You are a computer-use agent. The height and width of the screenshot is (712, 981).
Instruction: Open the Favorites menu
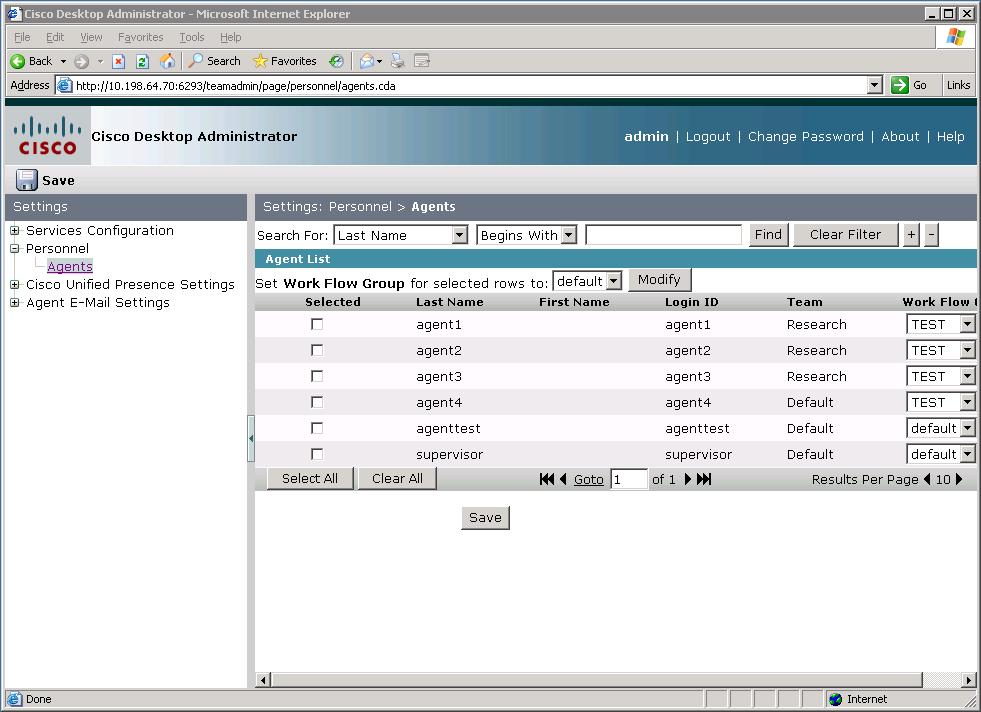(x=141, y=38)
